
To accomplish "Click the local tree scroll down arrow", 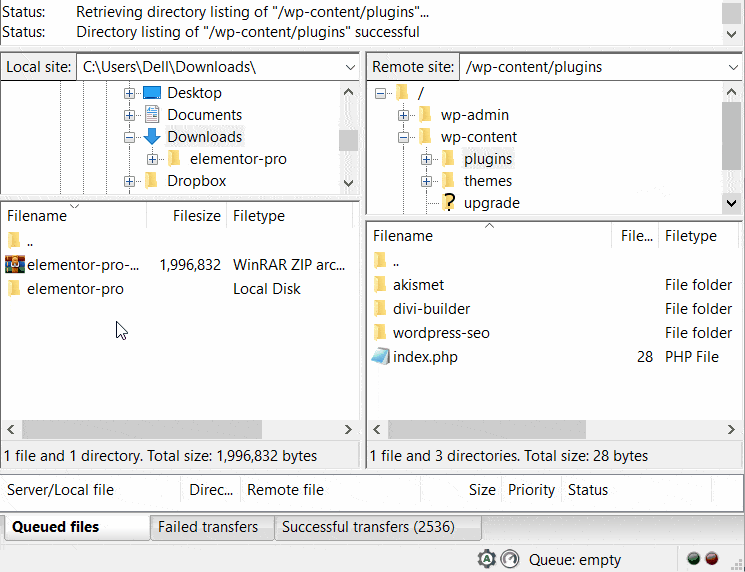I will point(348,183).
